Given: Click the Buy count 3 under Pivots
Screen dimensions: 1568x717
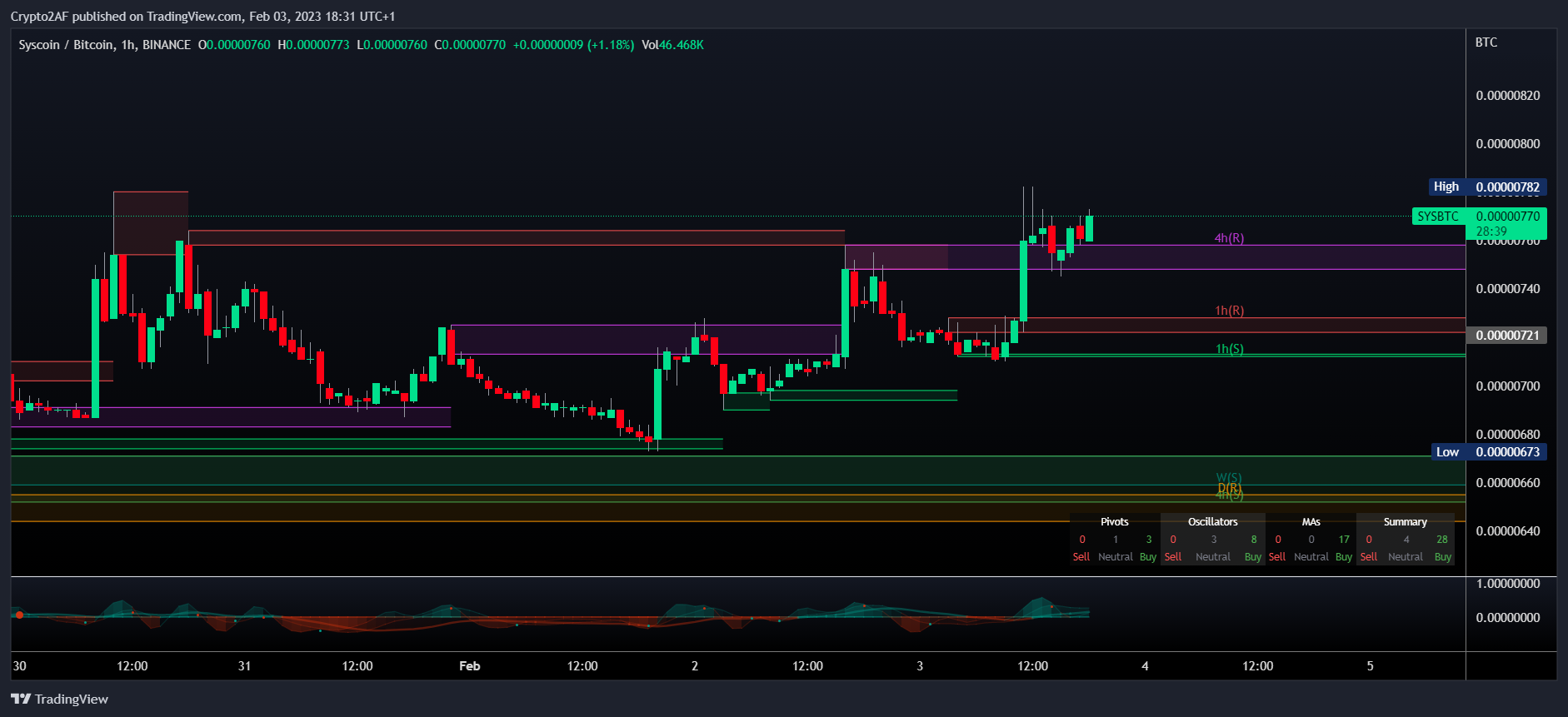Looking at the screenshot, I should pos(1148,540).
